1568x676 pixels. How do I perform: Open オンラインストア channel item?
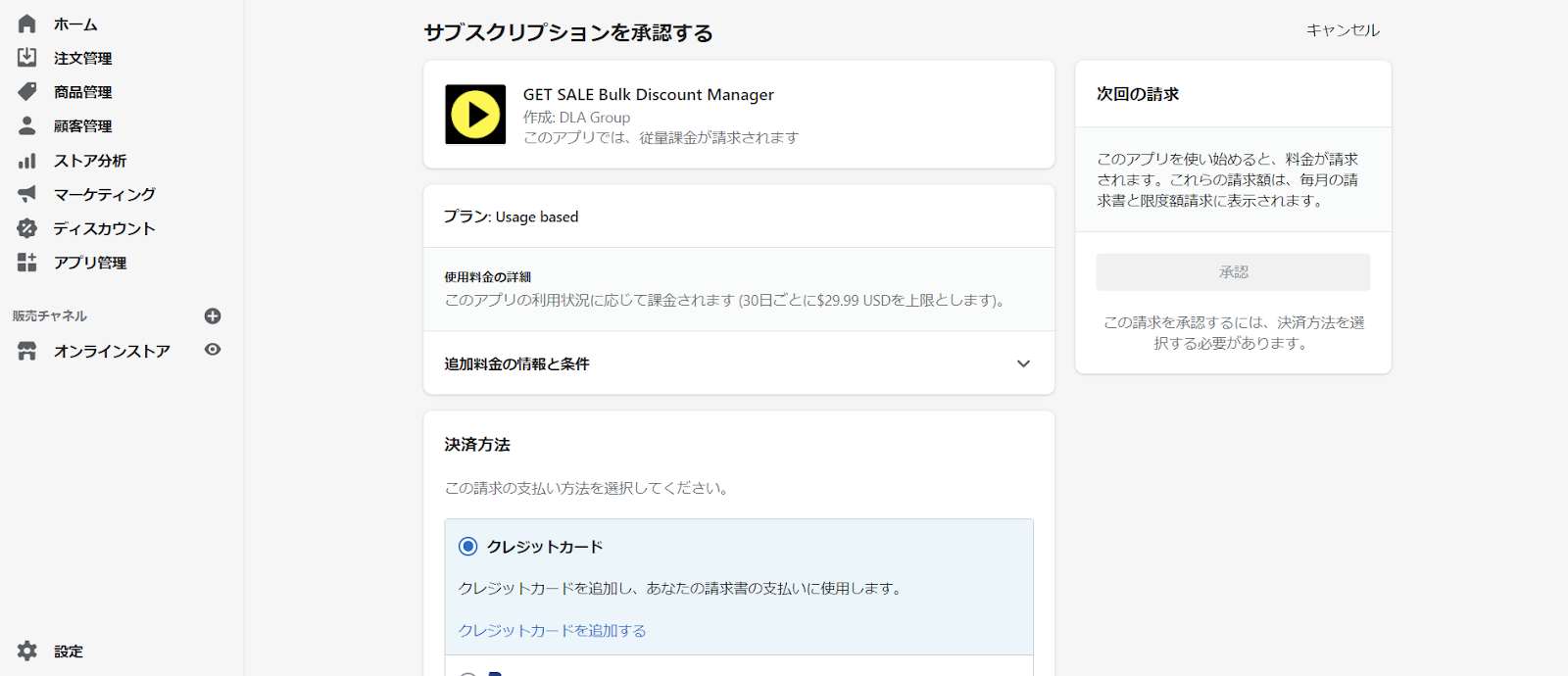coord(112,351)
